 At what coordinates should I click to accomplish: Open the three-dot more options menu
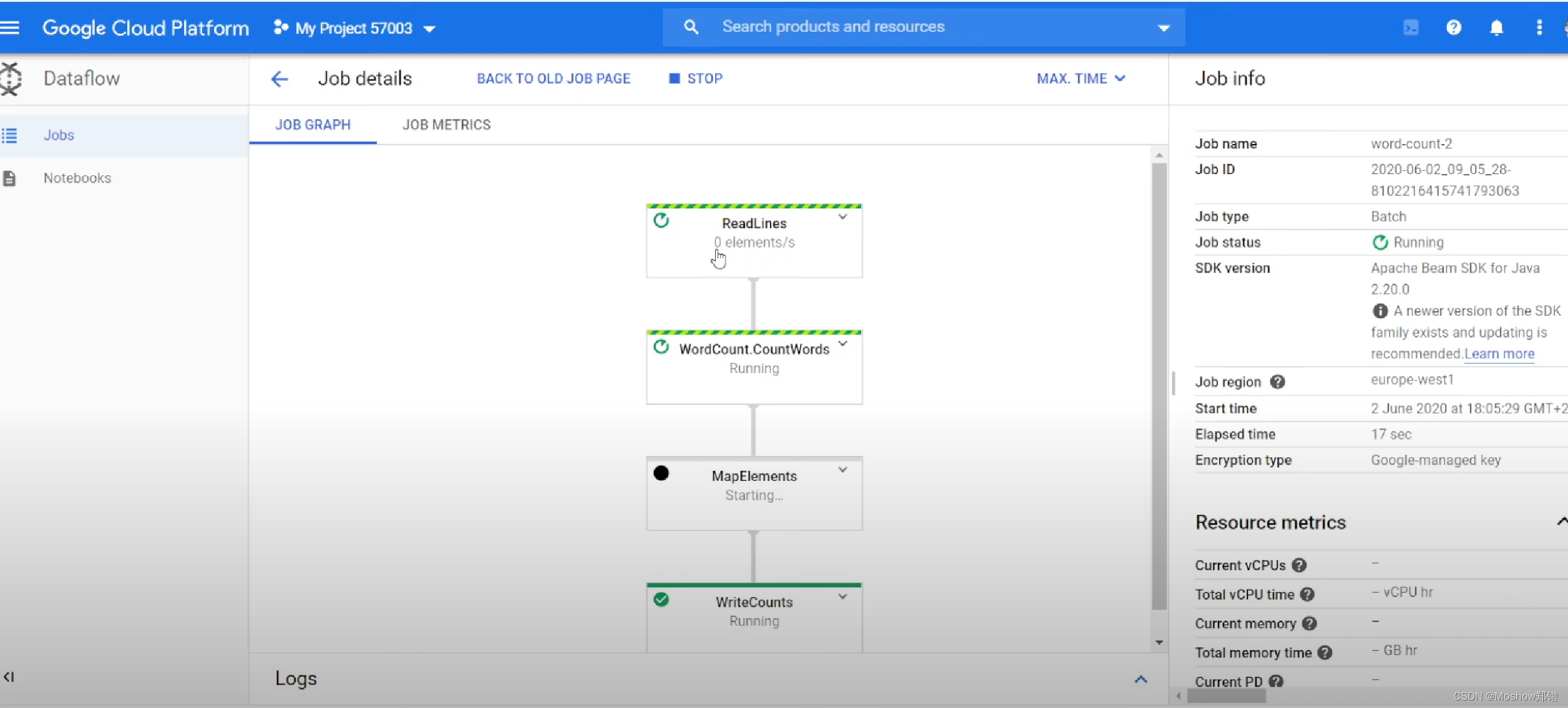[1539, 27]
